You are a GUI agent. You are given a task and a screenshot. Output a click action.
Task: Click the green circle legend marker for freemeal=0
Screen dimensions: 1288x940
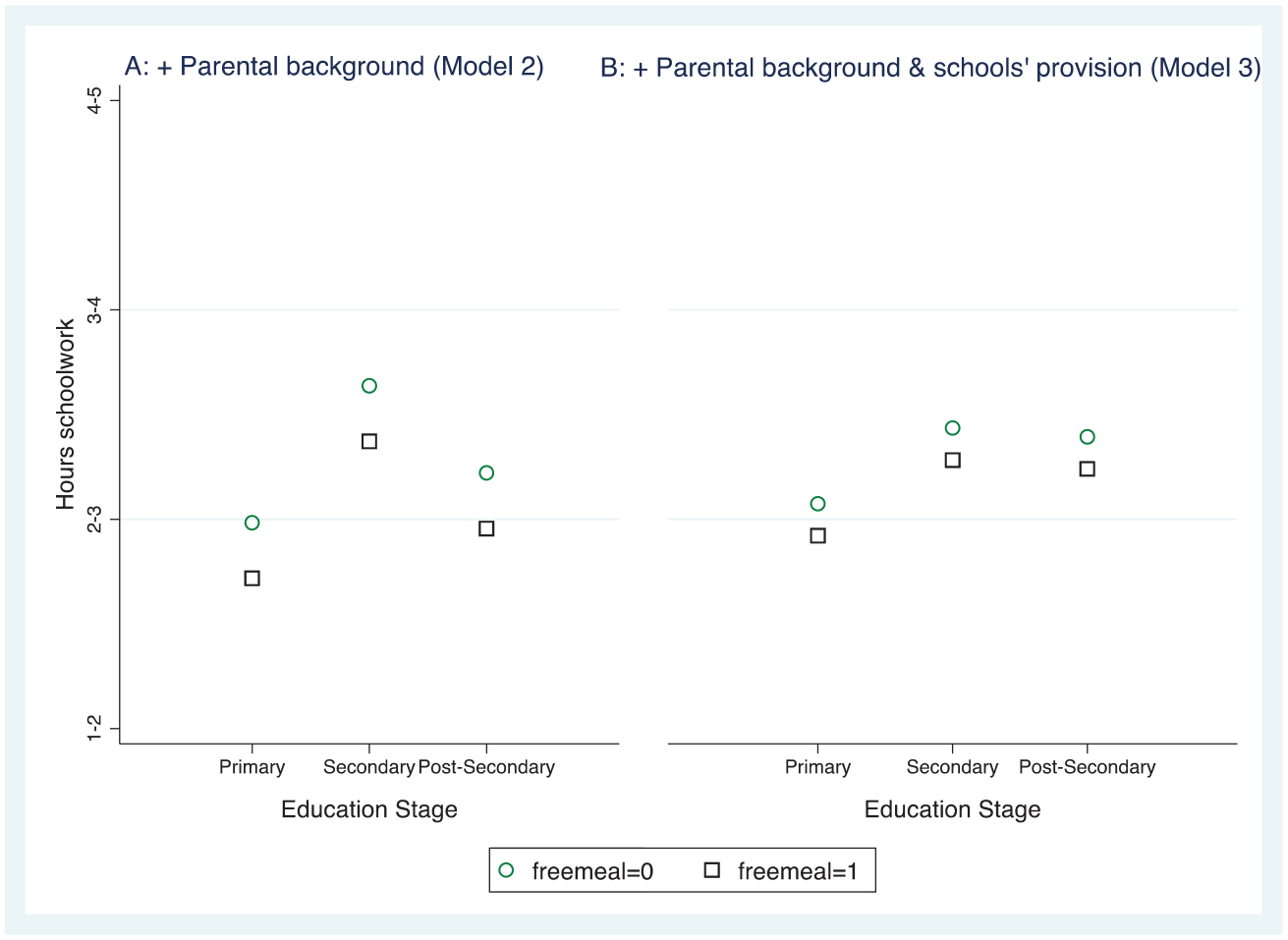click(506, 870)
